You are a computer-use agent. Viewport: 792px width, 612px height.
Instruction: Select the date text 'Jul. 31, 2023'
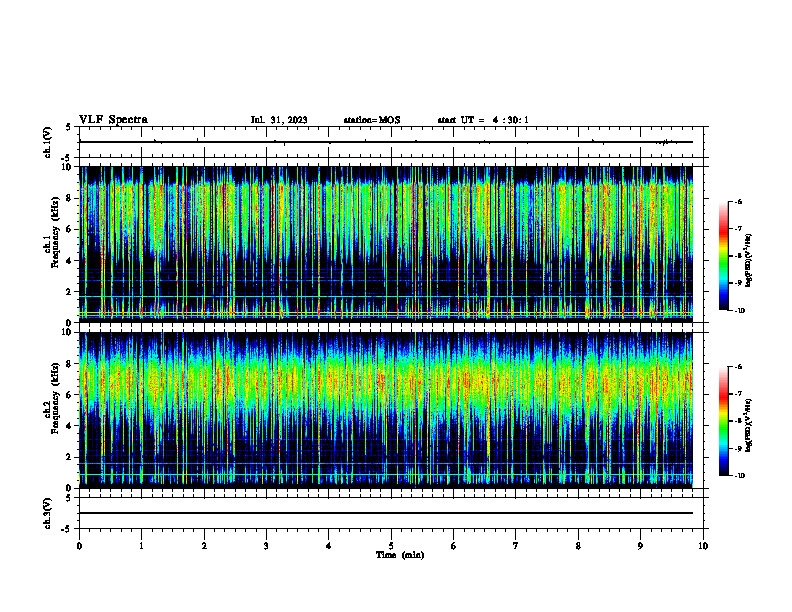coord(279,120)
